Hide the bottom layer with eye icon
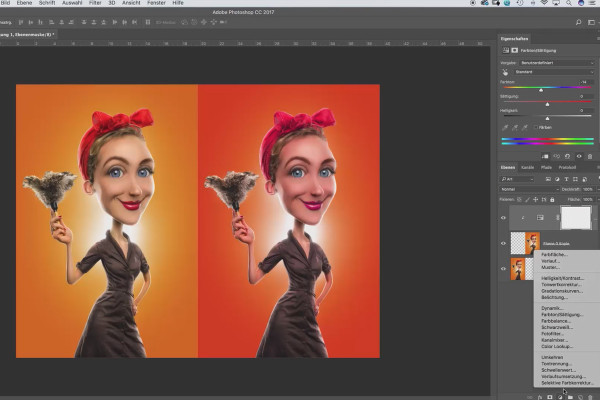This screenshot has height=400, width=600. [x=503, y=269]
